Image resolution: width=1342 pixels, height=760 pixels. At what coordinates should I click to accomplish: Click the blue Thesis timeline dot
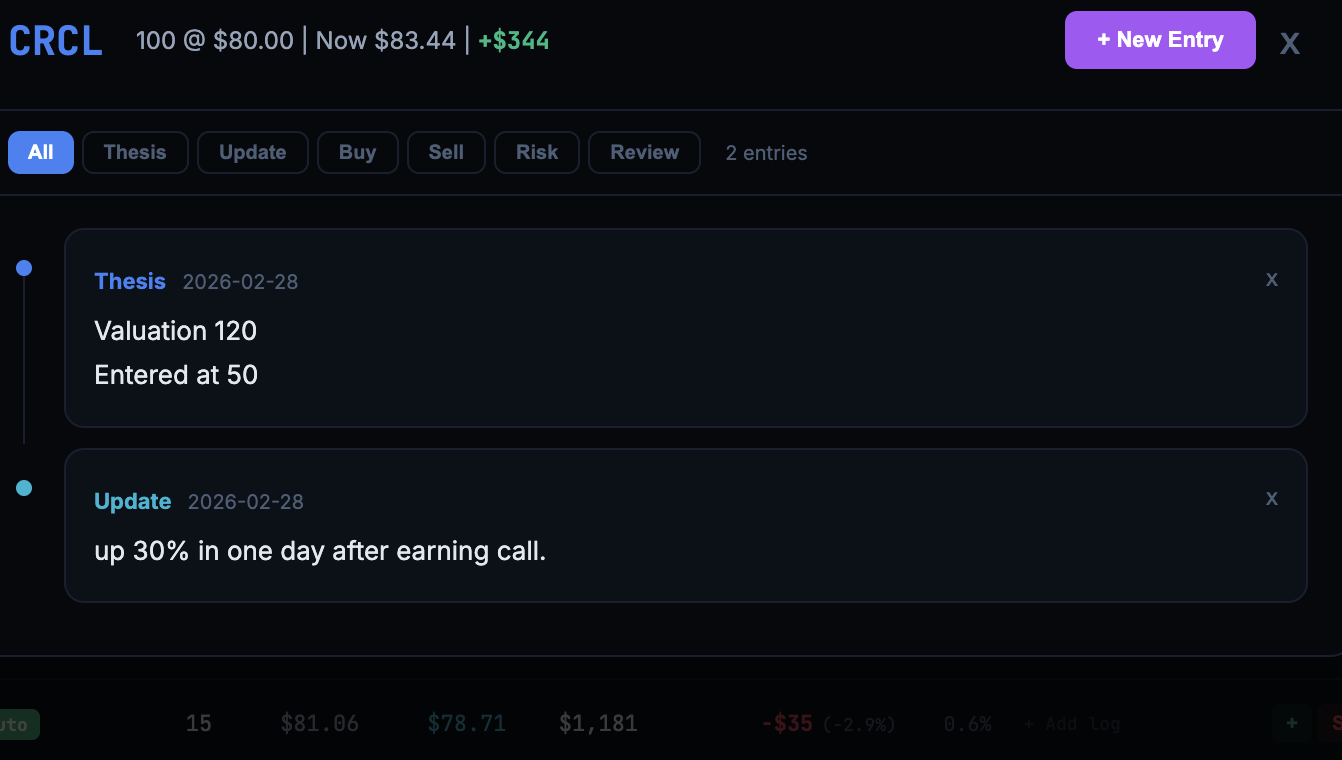[24, 268]
